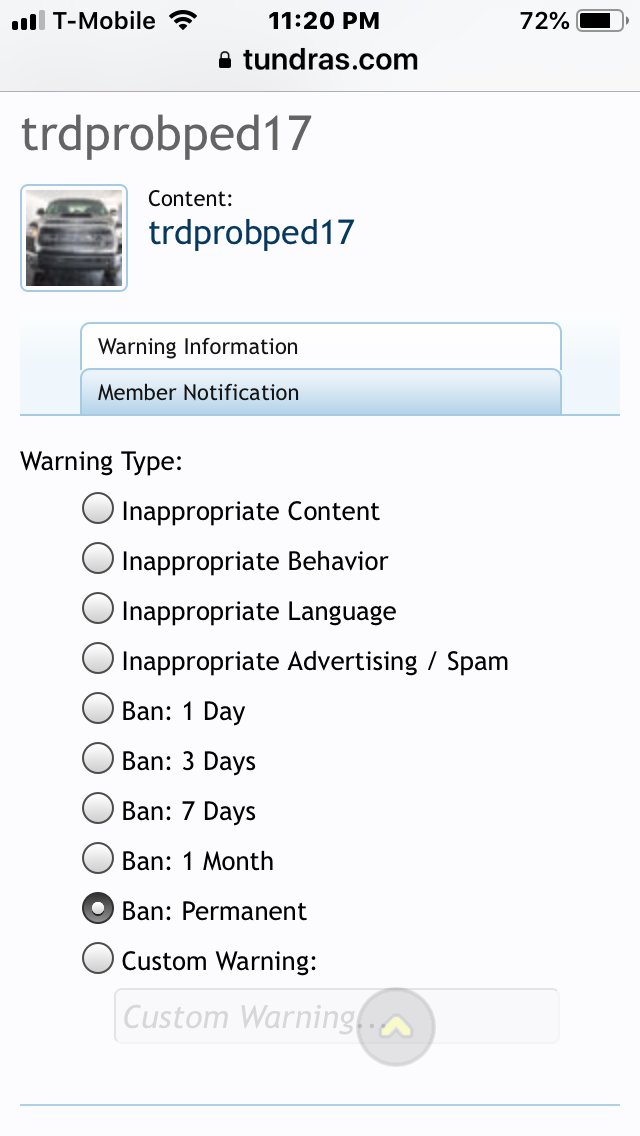Viewport: 640px width, 1136px height.
Task: Choose Ban: 7 Days option
Action: [x=98, y=809]
